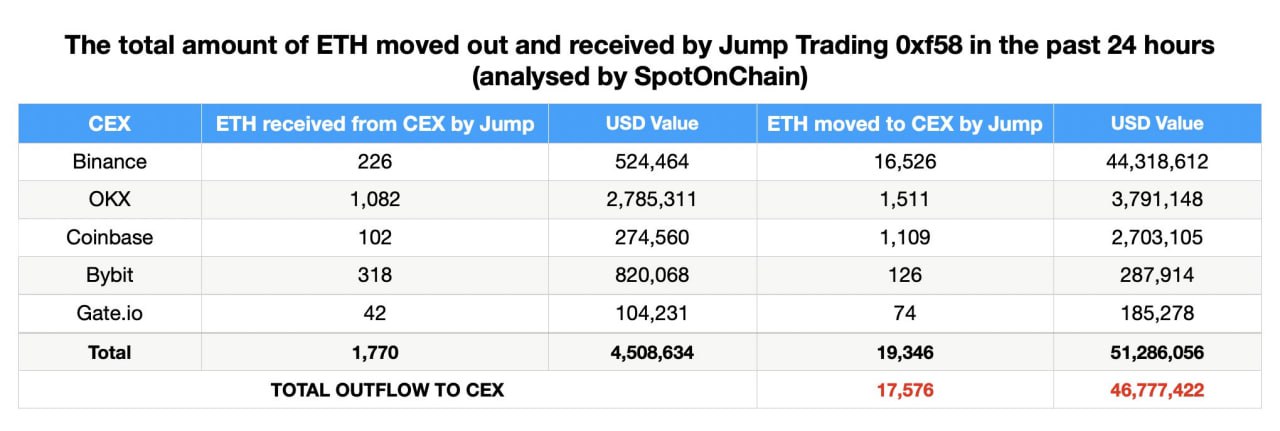Select the Binance row label

click(110, 161)
